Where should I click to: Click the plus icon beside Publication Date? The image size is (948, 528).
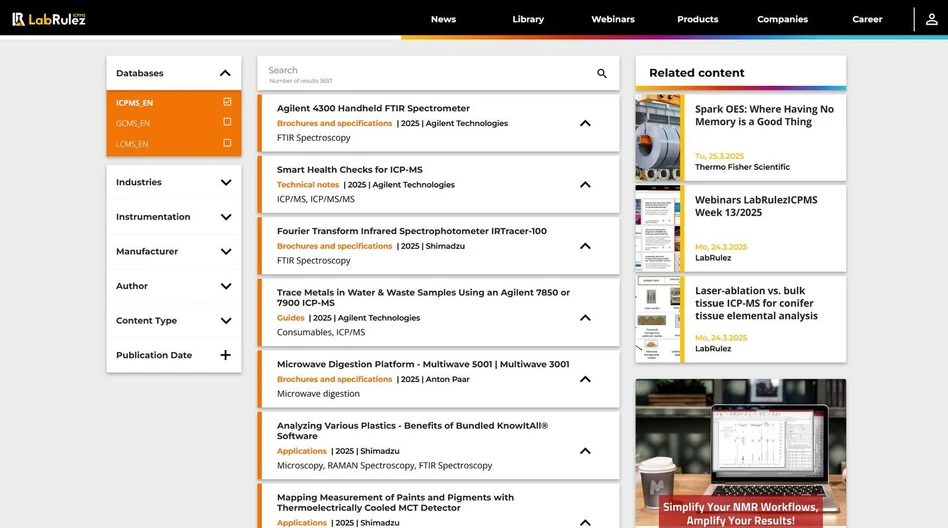[x=225, y=355]
